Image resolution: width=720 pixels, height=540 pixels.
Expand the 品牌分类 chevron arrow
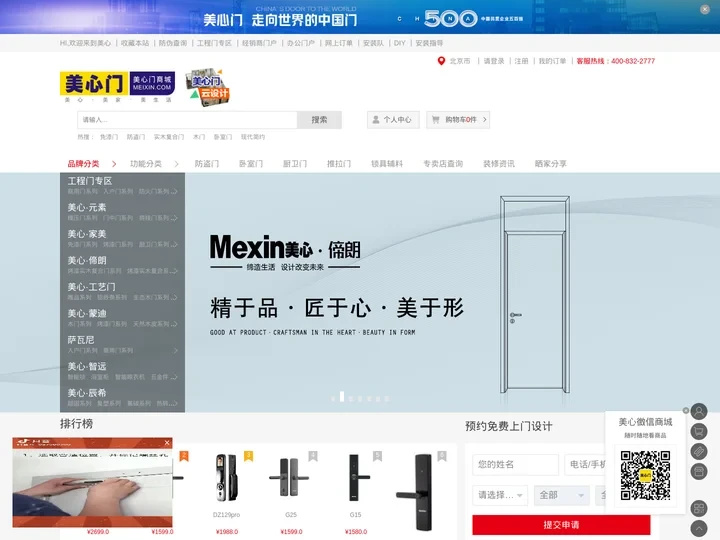tap(114, 164)
